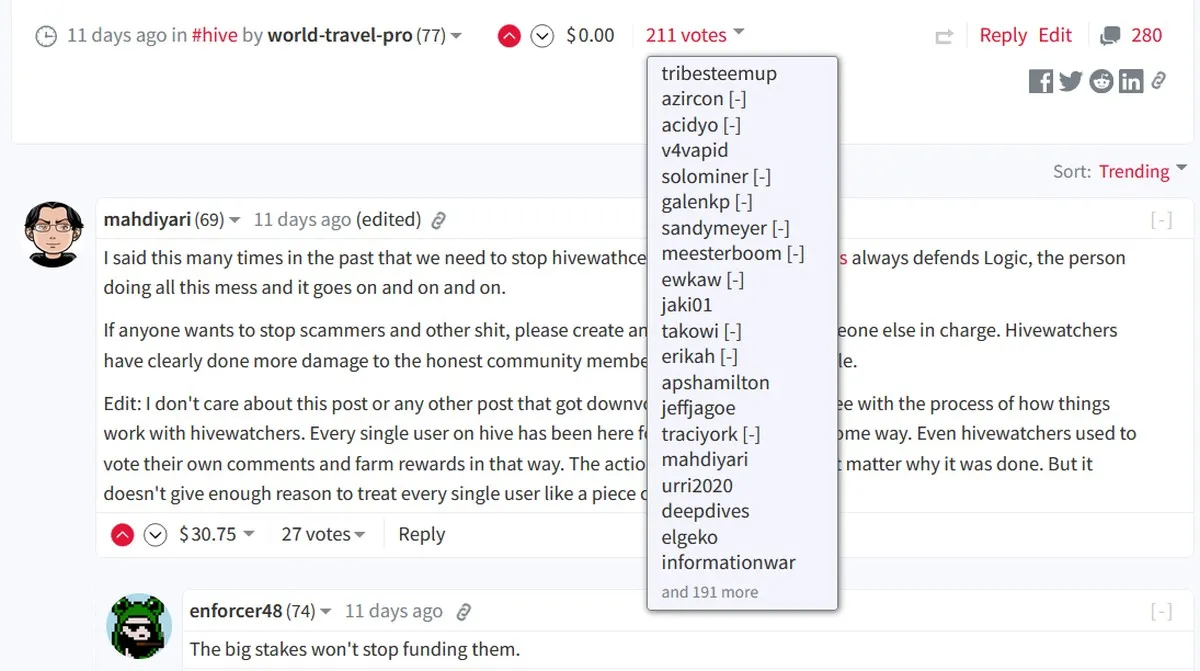Copy permalink of mahdiyari's comment

tap(438, 220)
